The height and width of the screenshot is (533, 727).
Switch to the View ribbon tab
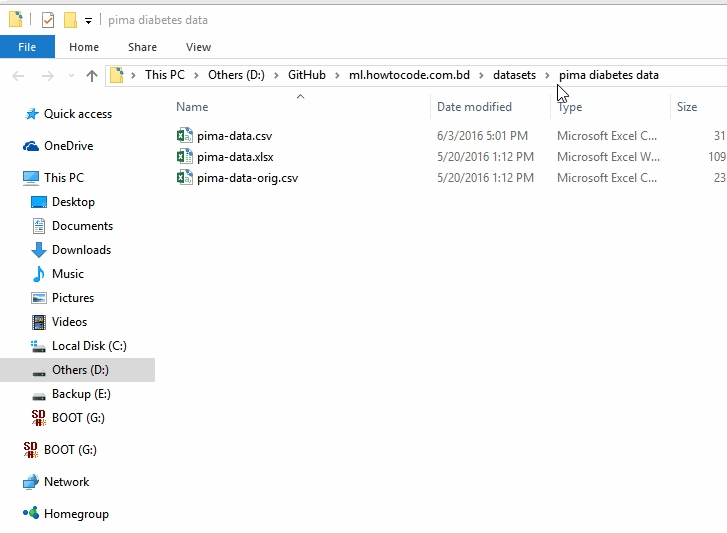click(198, 47)
